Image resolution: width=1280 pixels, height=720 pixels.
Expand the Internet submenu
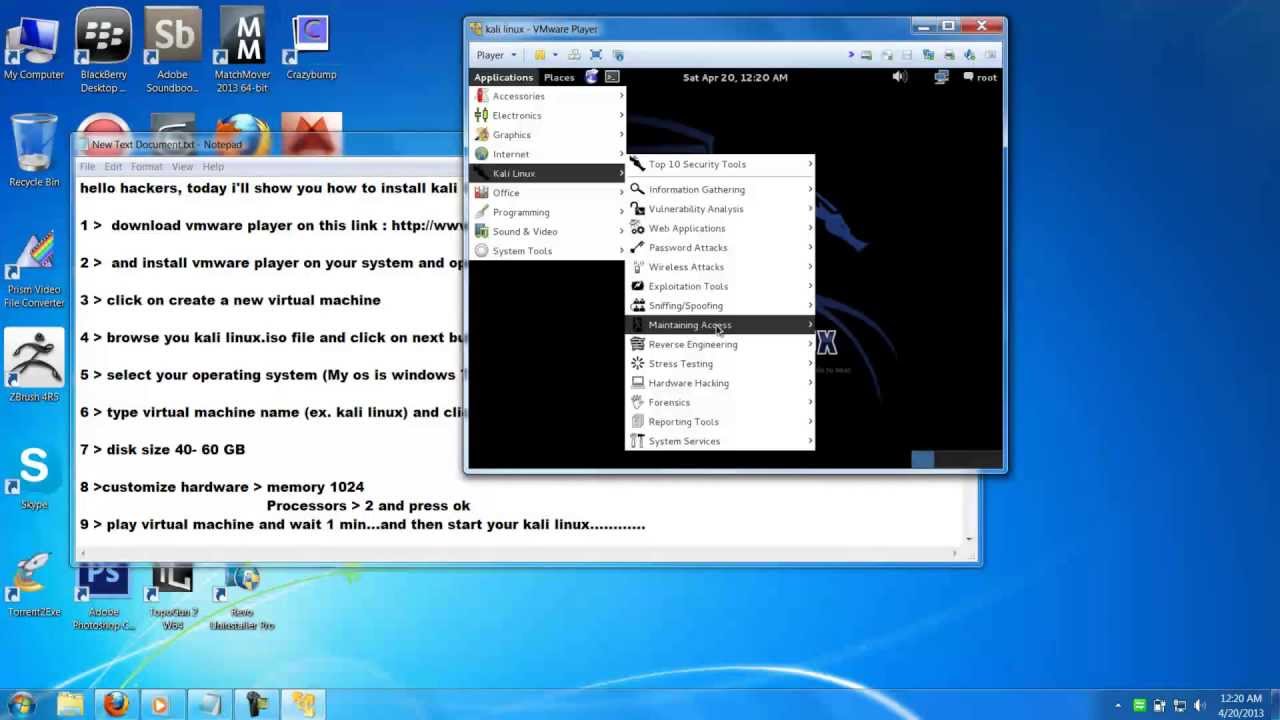click(548, 154)
